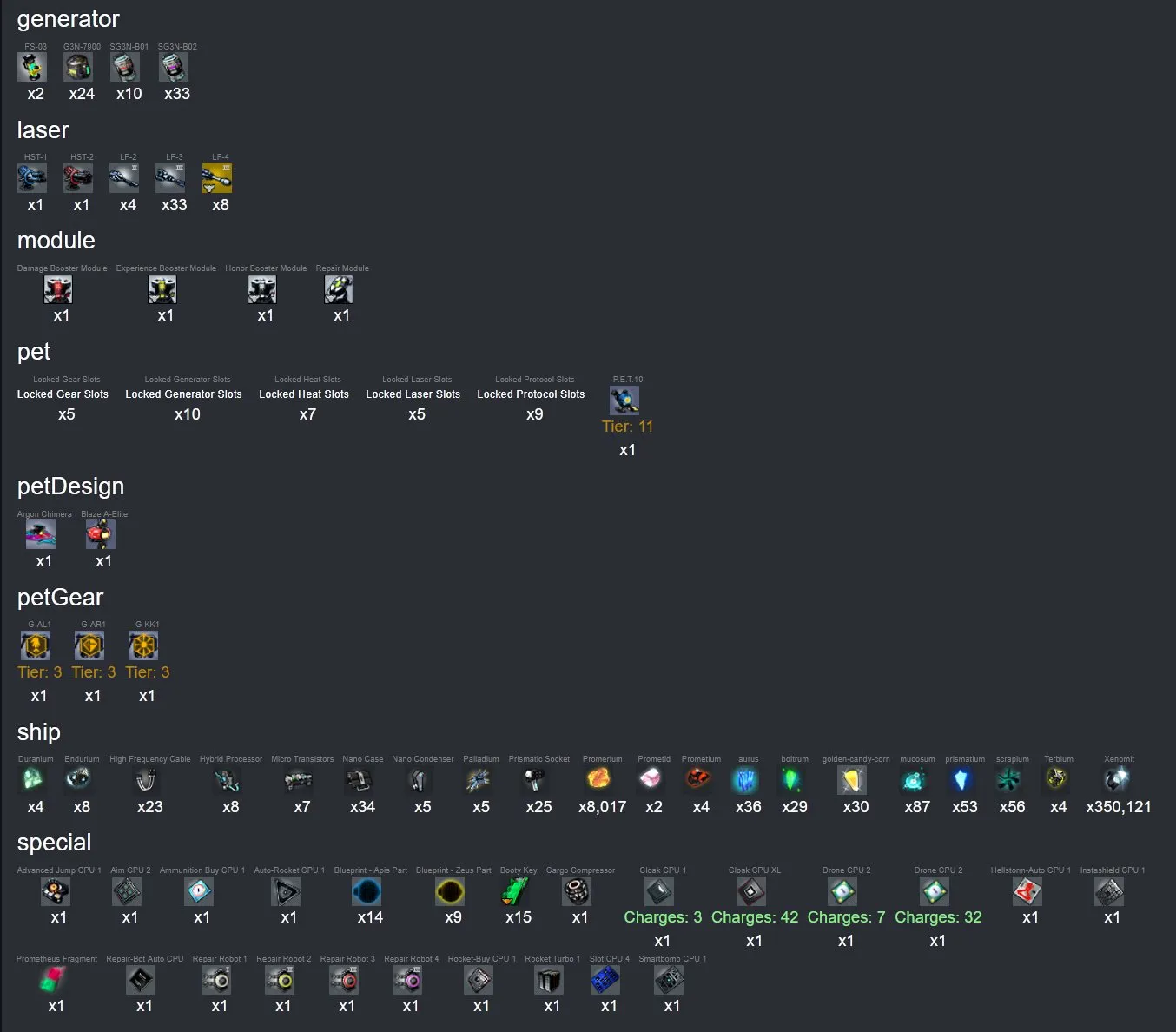Select the Argon Chimera pet design
This screenshot has width=1176, height=1032.
[41, 535]
